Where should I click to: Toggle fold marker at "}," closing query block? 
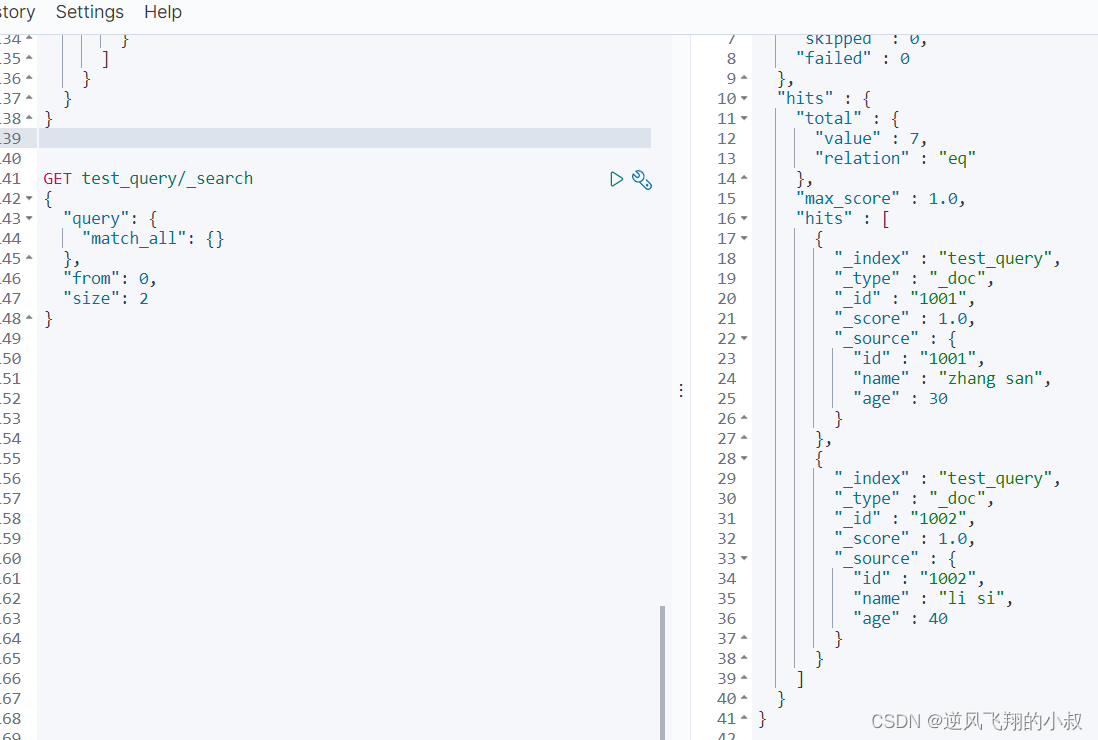[x=29, y=258]
